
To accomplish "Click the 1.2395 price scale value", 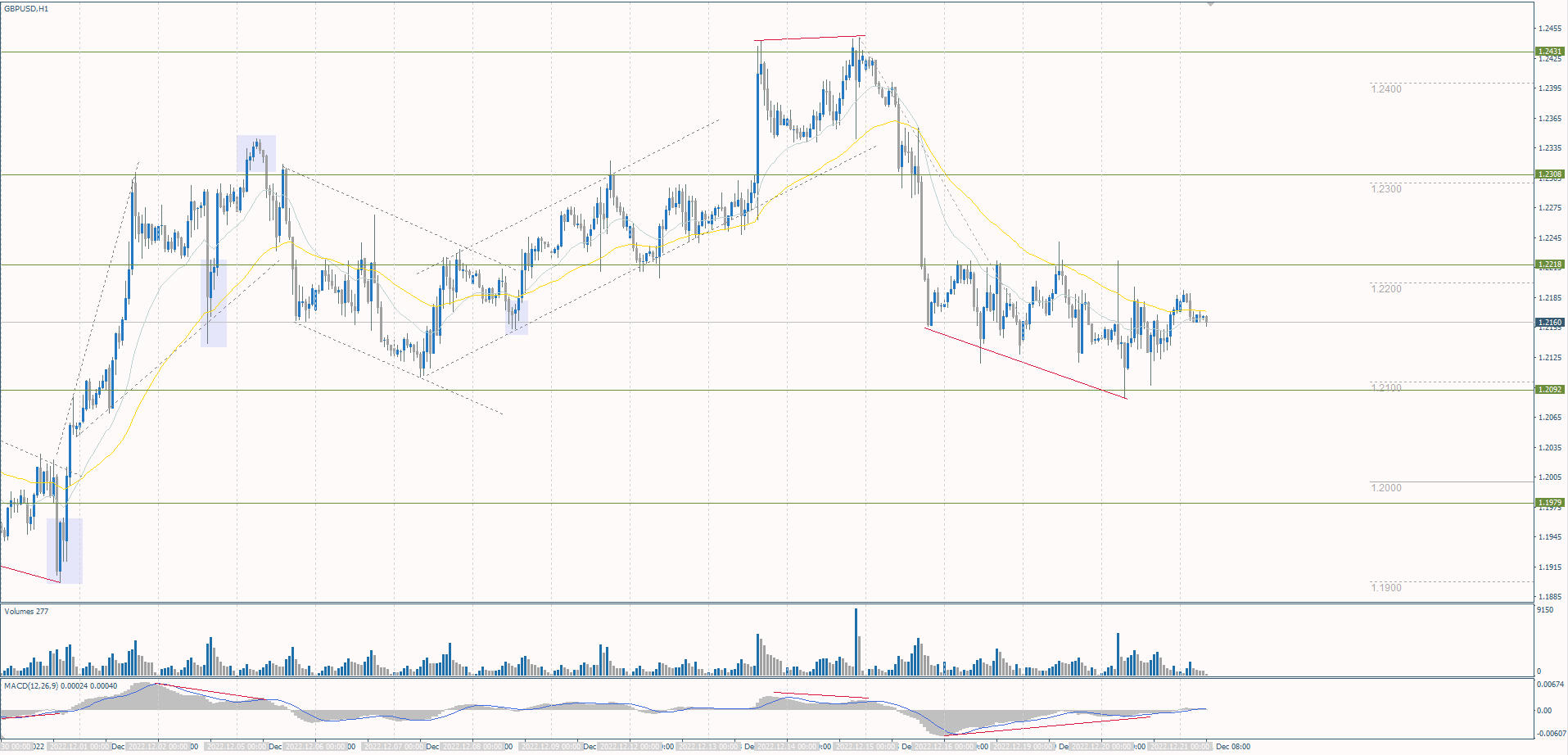I will pyautogui.click(x=1549, y=88).
